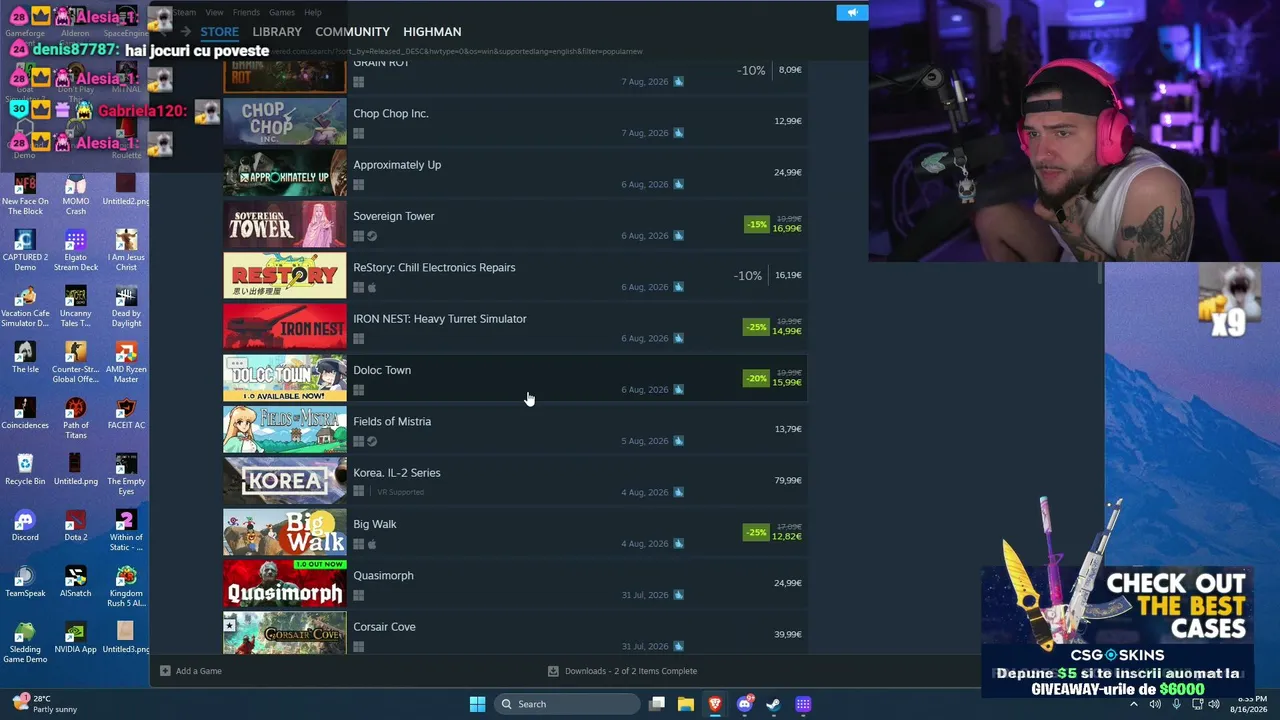Select the I Am Jesus Christ desktop icon
The height and width of the screenshot is (720, 1280).
point(126,250)
